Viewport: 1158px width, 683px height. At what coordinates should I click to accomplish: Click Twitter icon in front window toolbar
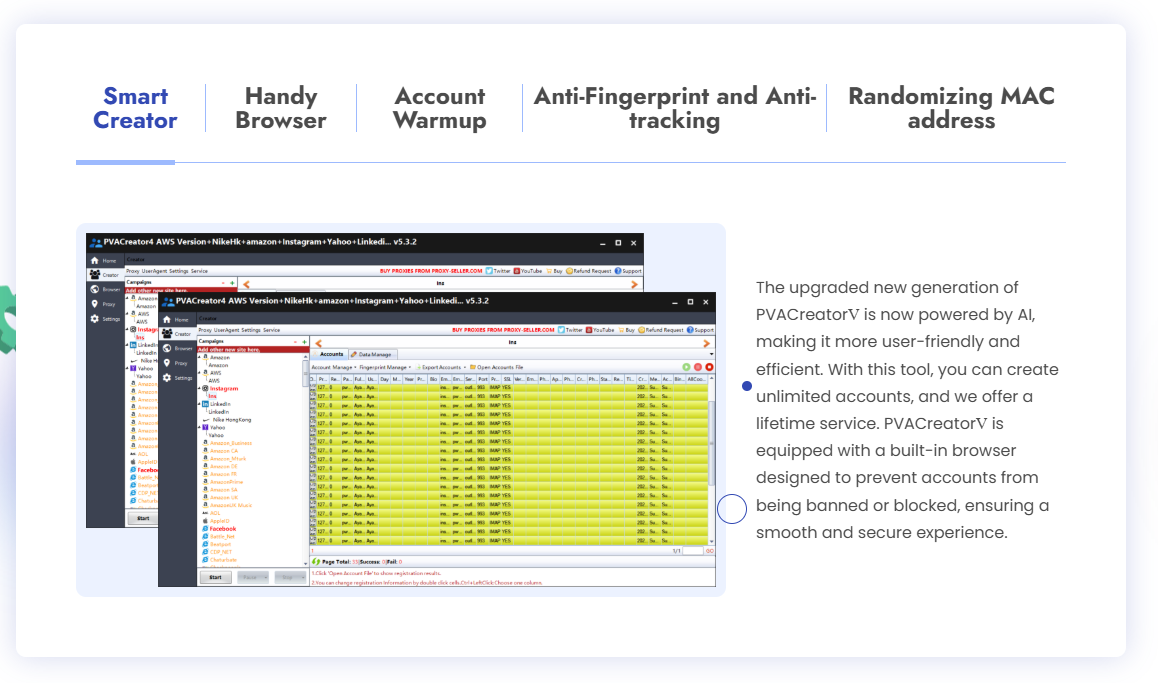[561, 330]
